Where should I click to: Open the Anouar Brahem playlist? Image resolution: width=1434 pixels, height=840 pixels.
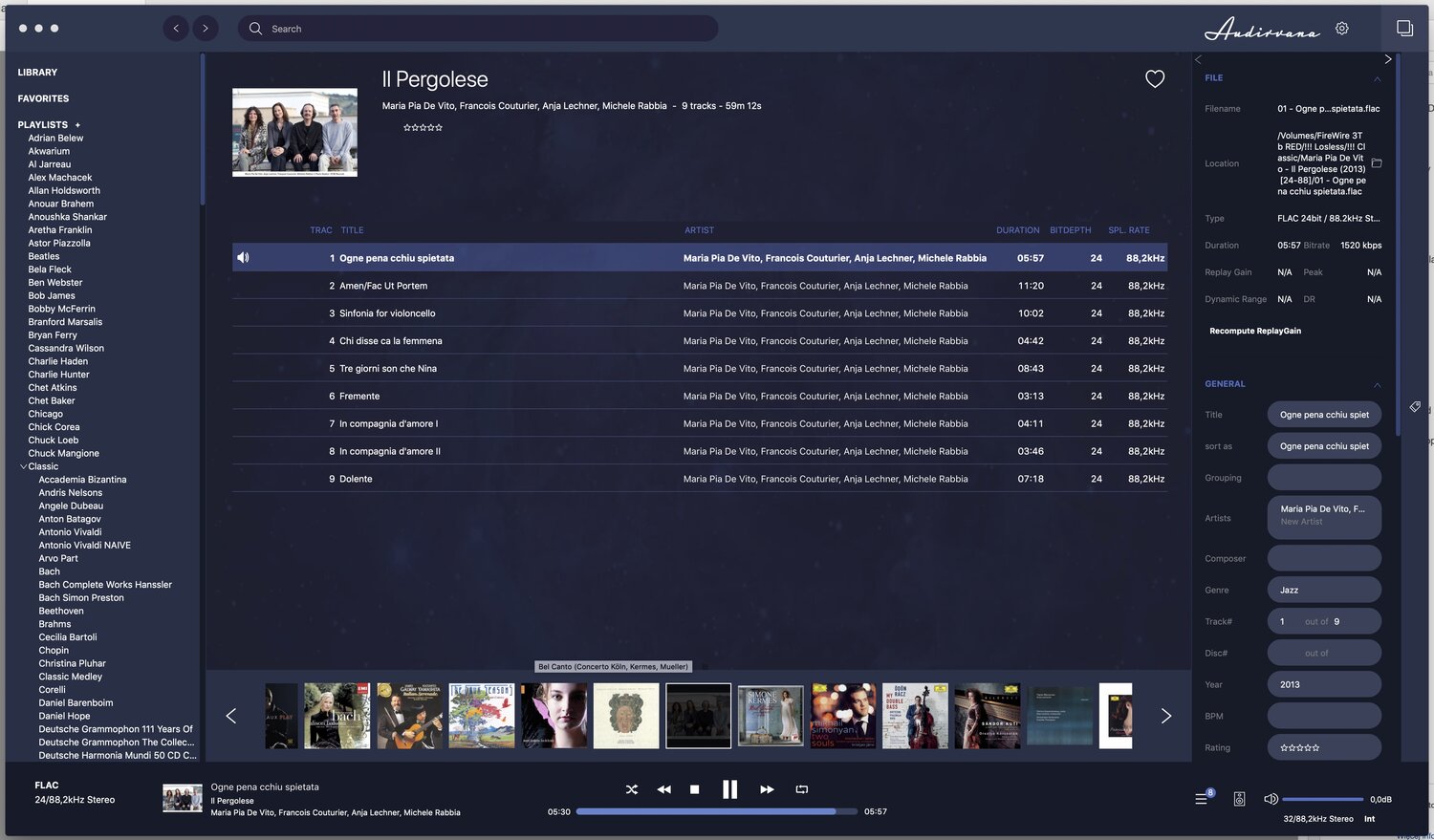61,204
